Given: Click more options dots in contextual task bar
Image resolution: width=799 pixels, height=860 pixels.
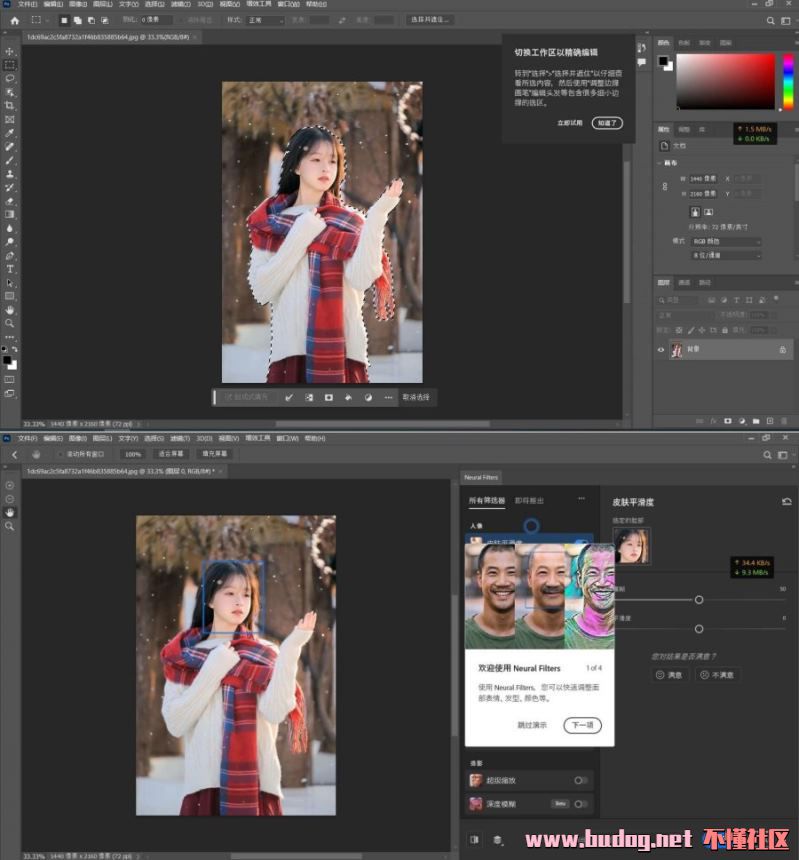Looking at the screenshot, I should pos(388,398).
